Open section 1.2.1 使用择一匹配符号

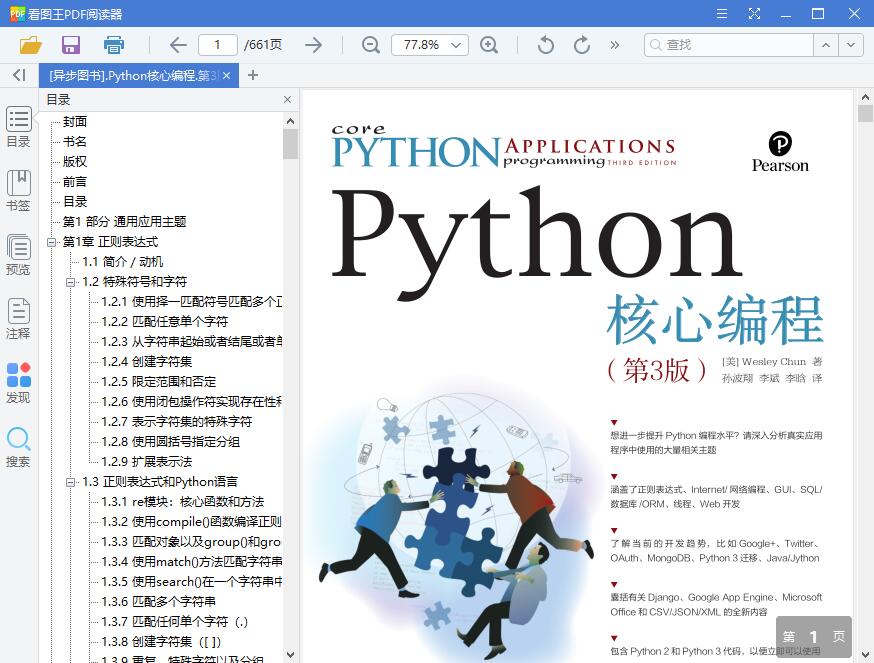(192, 302)
